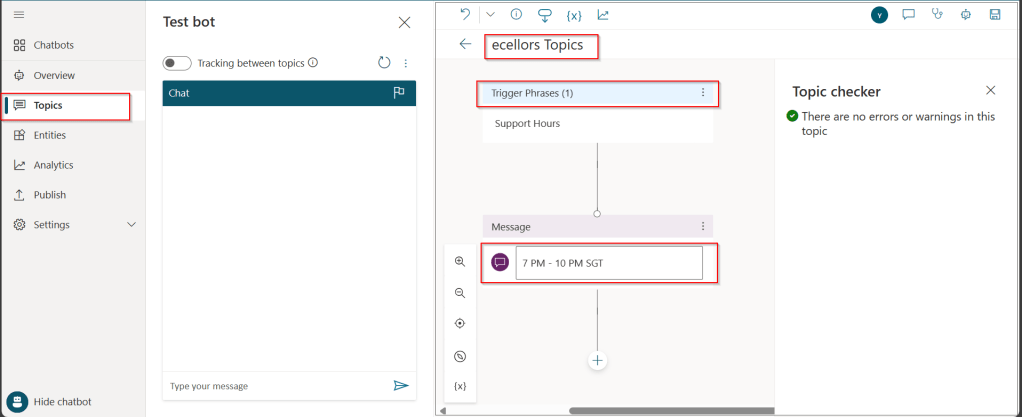Navigate to Entities in sidebar
Viewport: 1022px width, 417px height.
49,135
